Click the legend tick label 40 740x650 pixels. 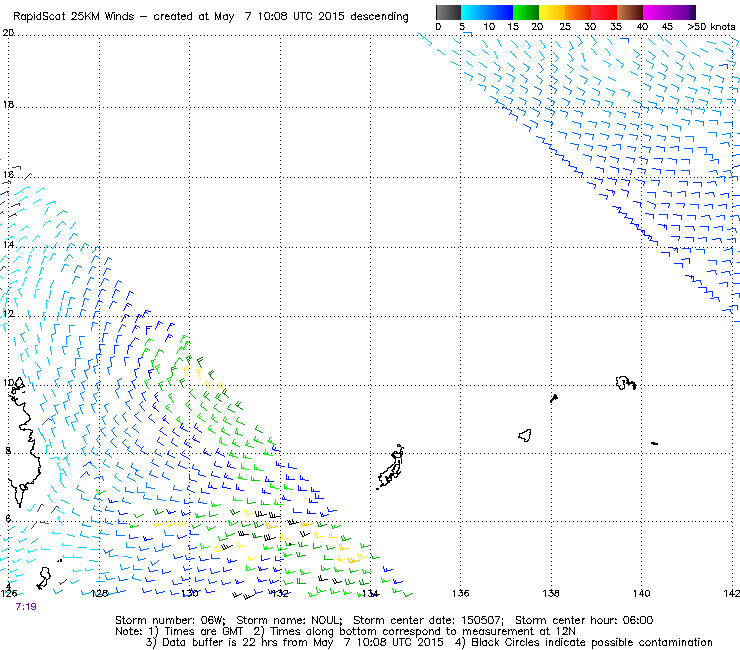(x=642, y=27)
